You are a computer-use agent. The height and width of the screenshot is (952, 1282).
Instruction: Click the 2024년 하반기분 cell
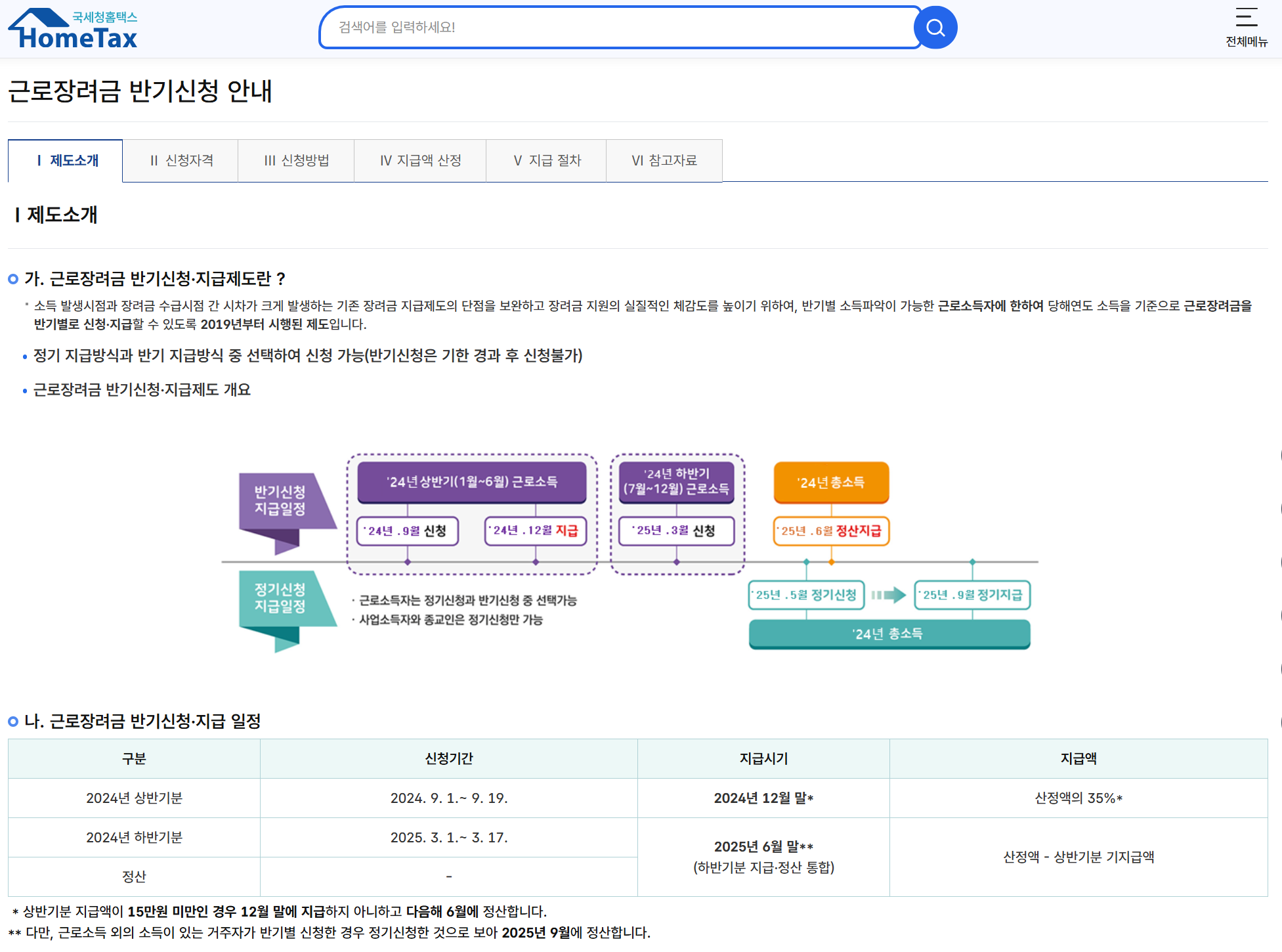click(134, 838)
